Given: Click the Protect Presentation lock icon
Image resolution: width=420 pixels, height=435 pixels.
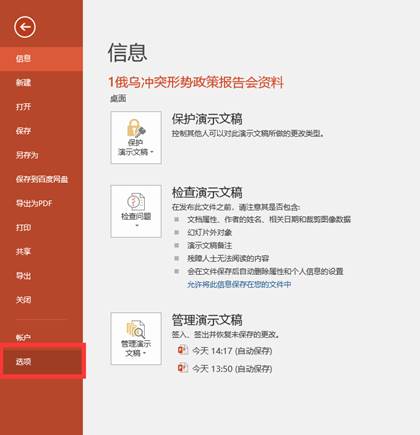Looking at the screenshot, I should pos(136,128).
